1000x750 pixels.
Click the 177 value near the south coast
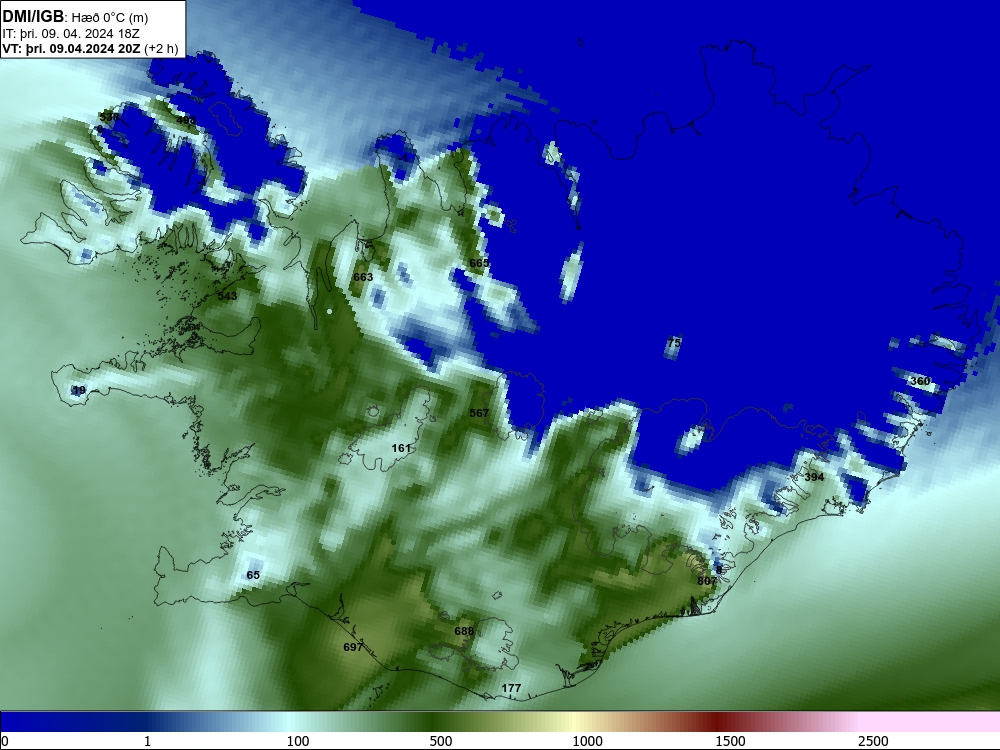pyautogui.click(x=511, y=688)
